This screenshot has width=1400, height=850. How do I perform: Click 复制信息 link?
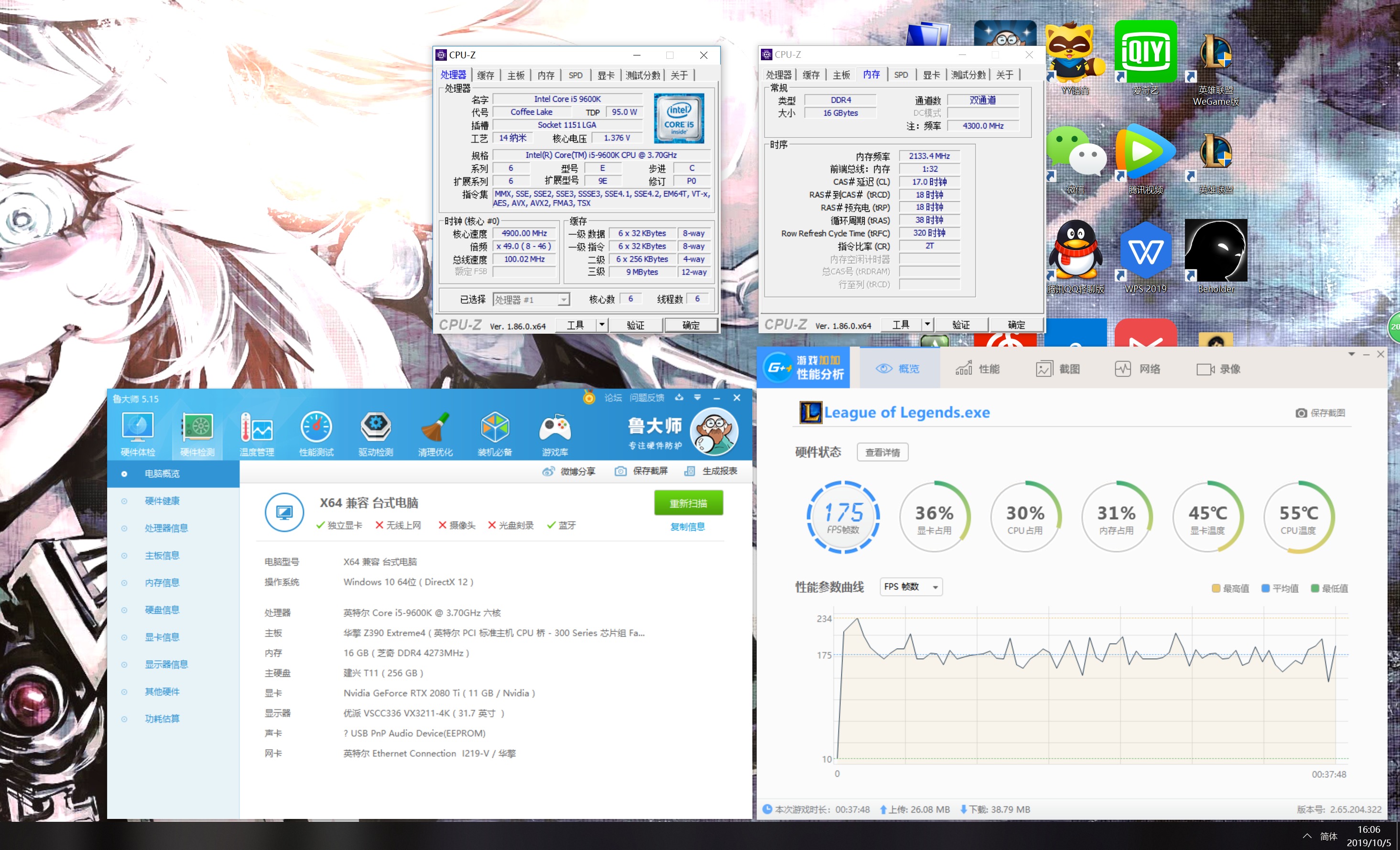(687, 527)
